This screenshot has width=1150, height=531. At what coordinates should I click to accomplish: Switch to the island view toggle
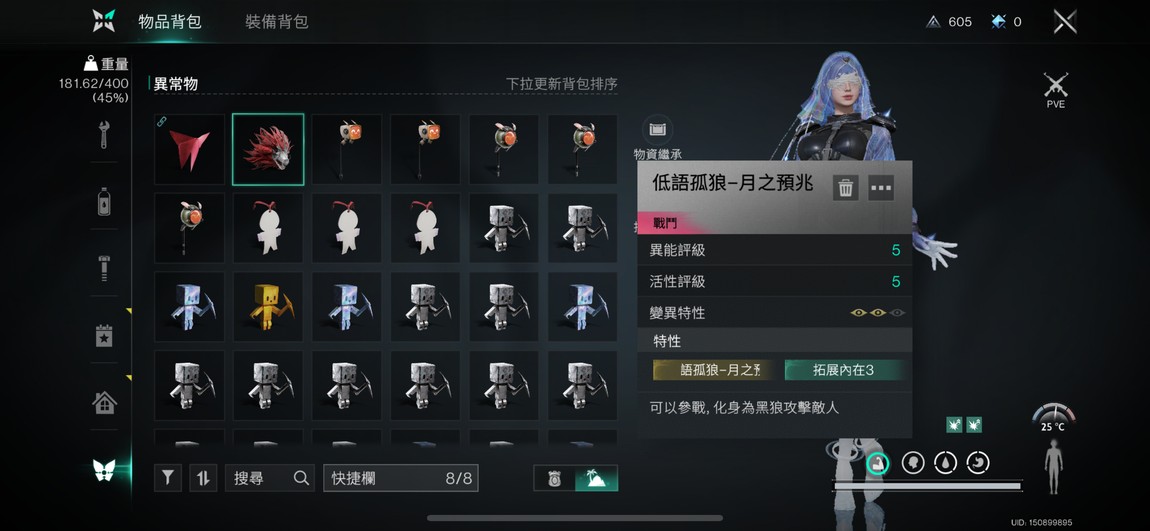tap(596, 479)
